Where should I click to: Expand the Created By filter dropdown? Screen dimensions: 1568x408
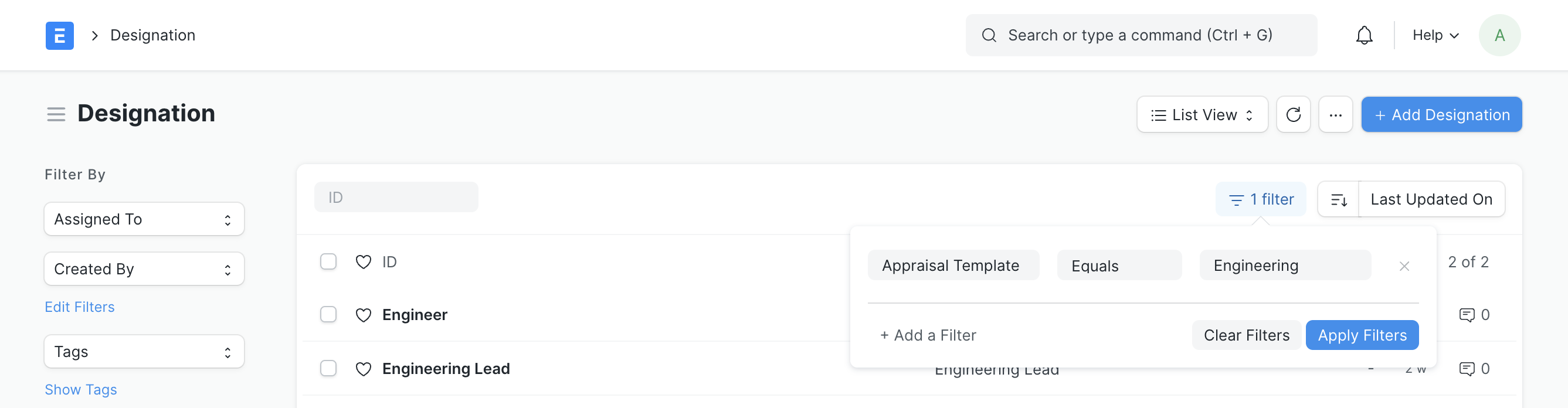point(144,269)
